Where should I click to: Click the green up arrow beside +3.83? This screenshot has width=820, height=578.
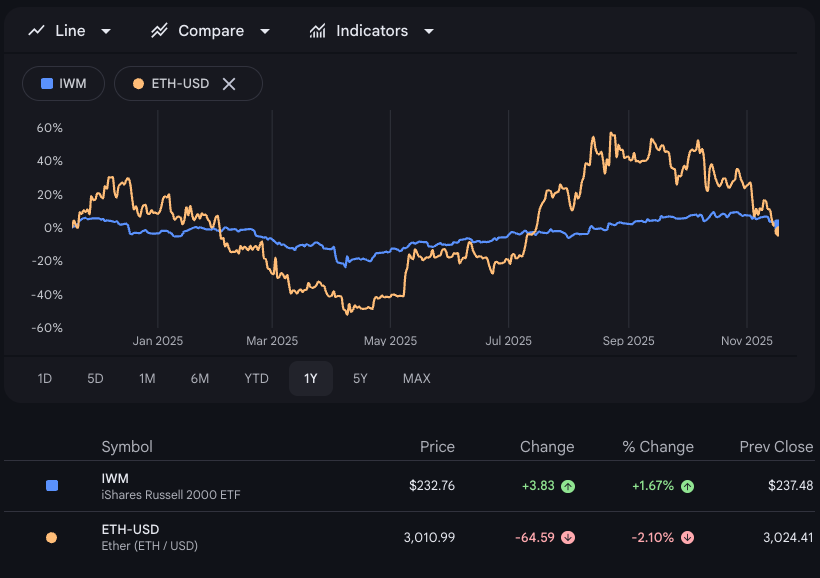(568, 486)
